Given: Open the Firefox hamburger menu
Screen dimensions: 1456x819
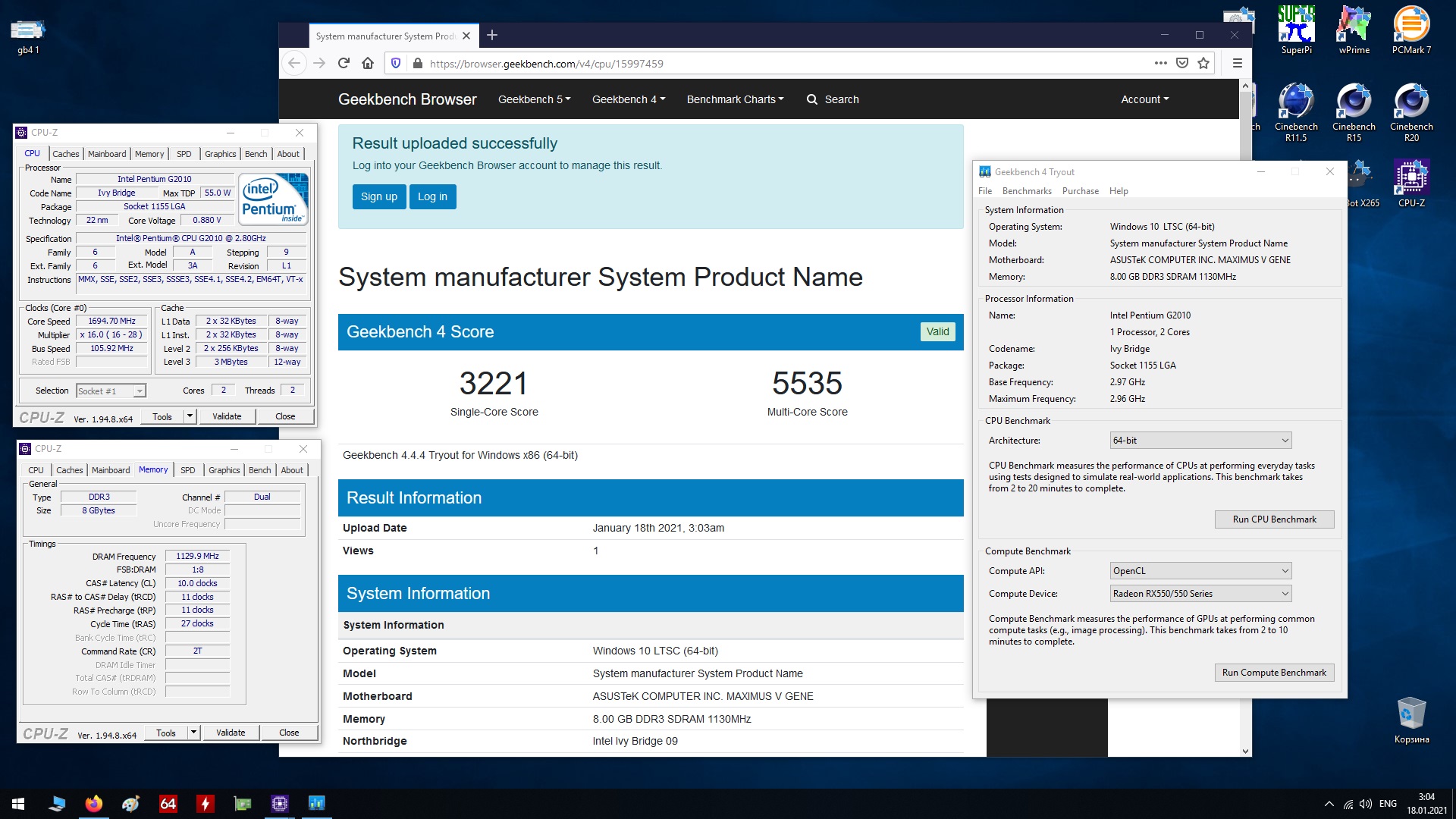Looking at the screenshot, I should click(1237, 64).
